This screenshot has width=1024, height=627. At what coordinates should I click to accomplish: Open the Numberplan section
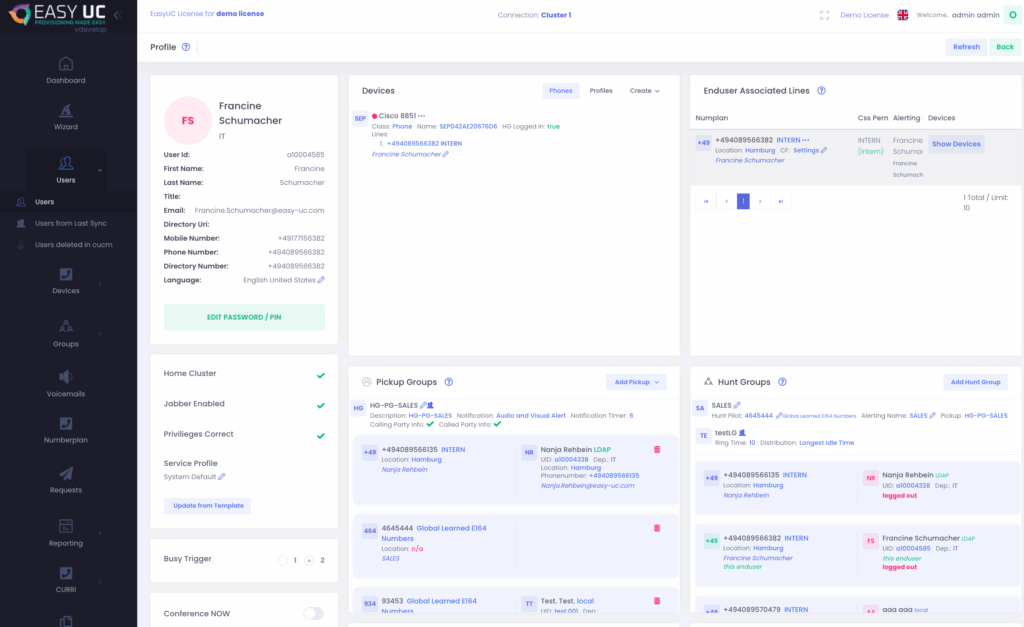(x=65, y=433)
